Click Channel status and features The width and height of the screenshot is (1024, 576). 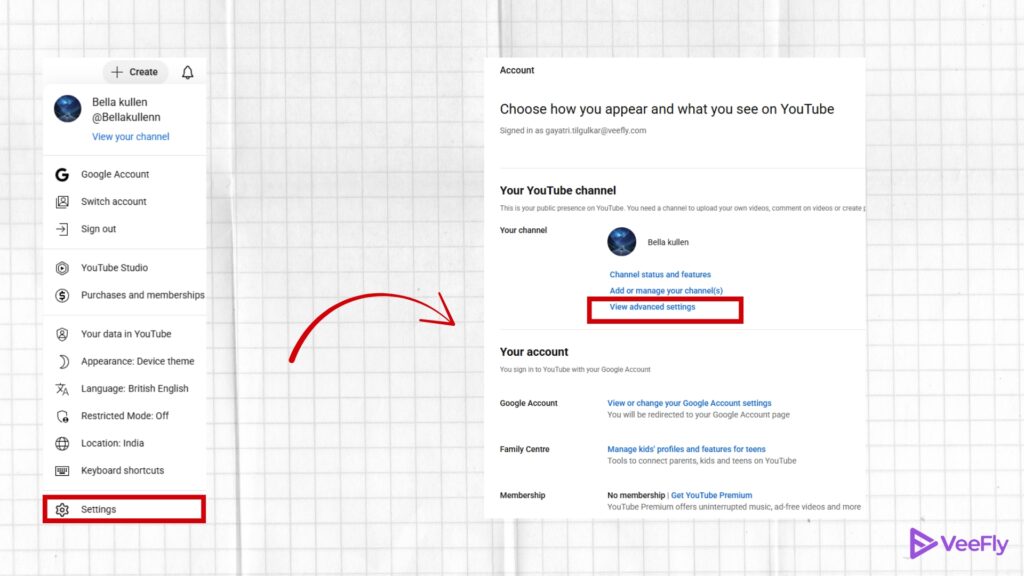pos(660,274)
